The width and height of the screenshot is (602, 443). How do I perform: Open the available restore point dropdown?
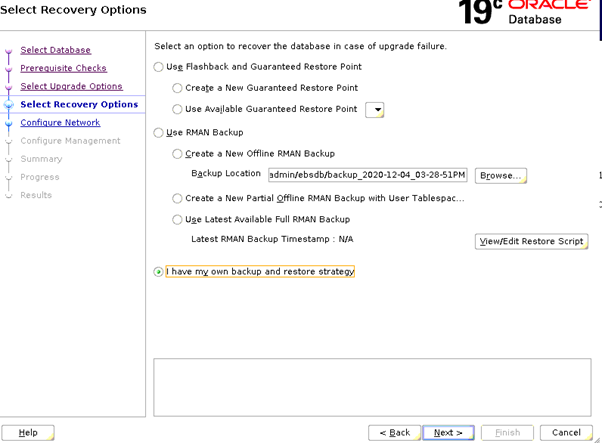(375, 110)
